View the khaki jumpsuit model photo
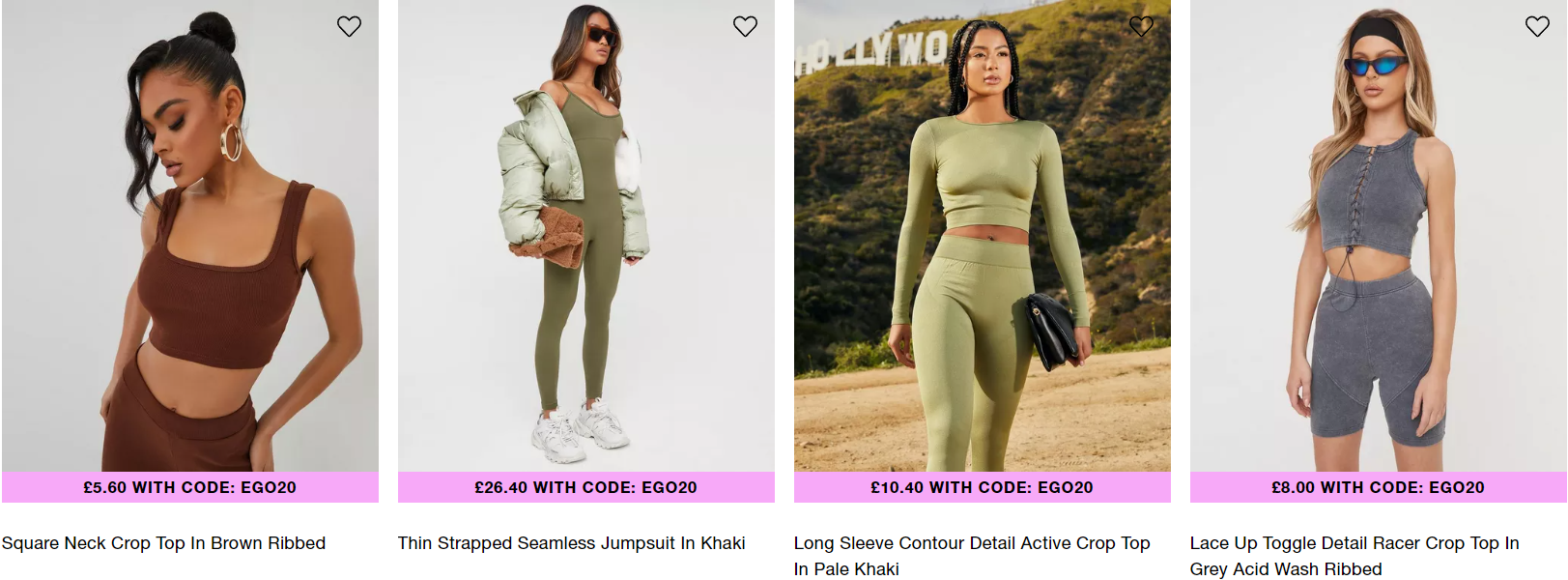 (586, 236)
